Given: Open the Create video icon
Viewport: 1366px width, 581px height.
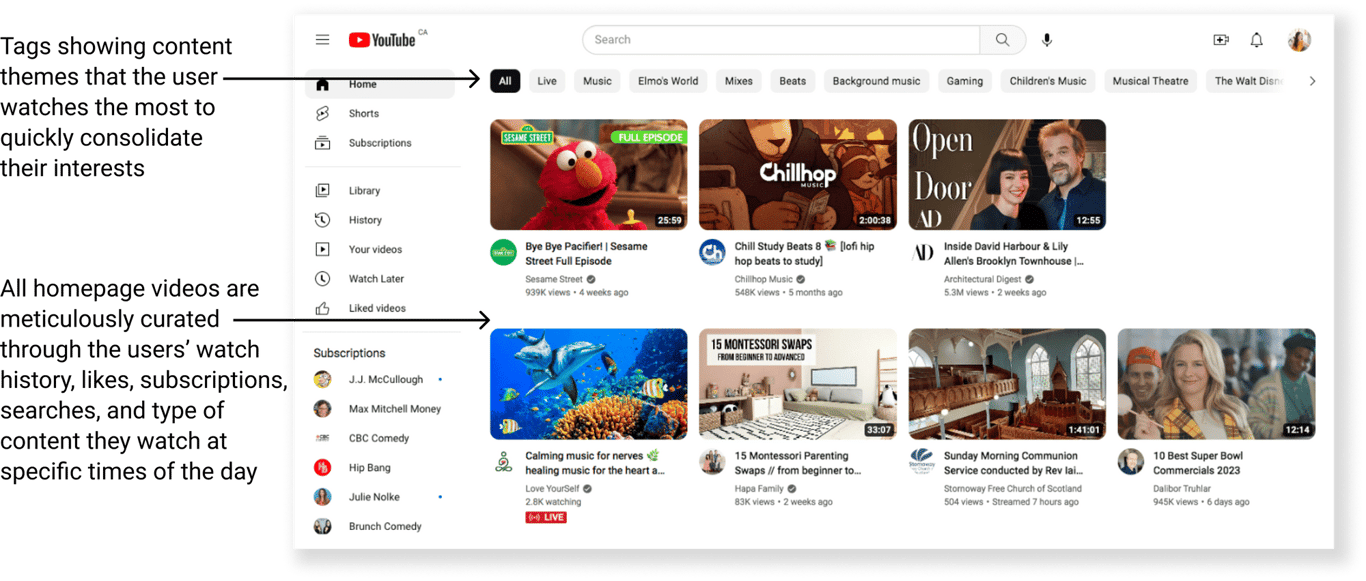Looking at the screenshot, I should tap(1221, 40).
